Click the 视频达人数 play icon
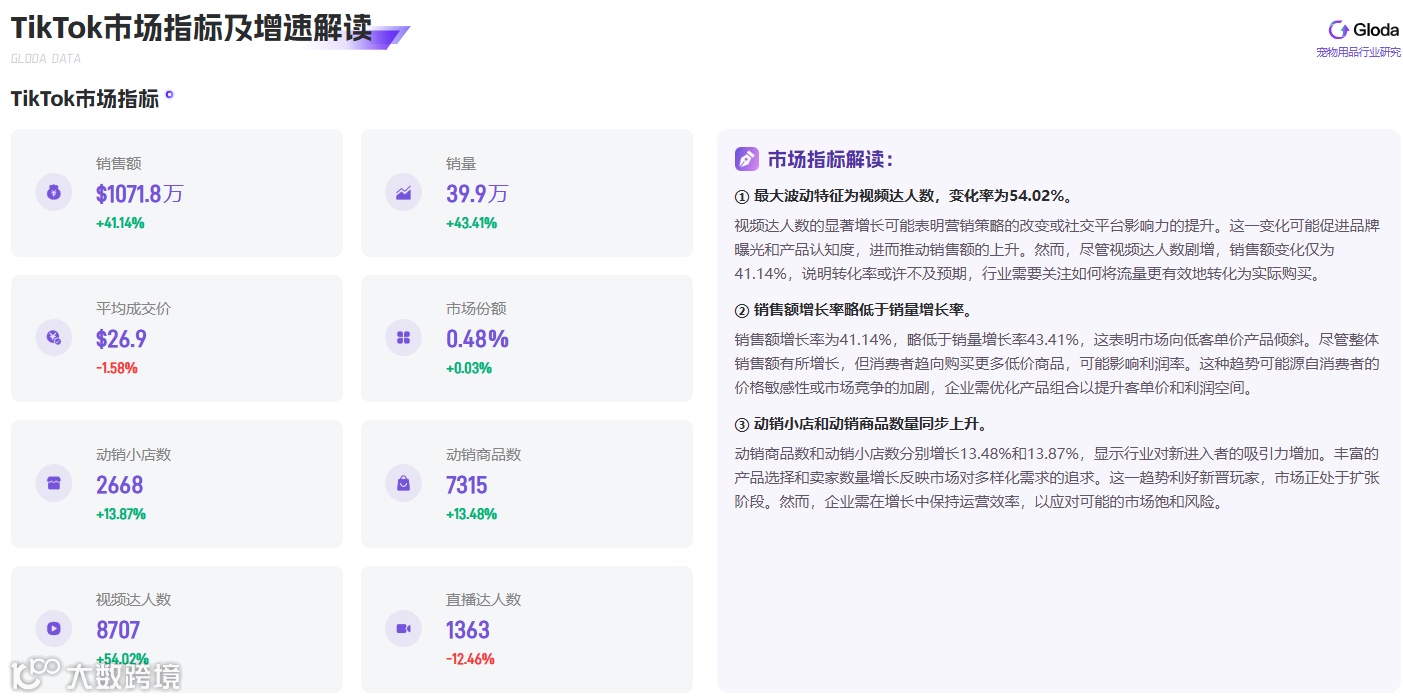 [54, 629]
